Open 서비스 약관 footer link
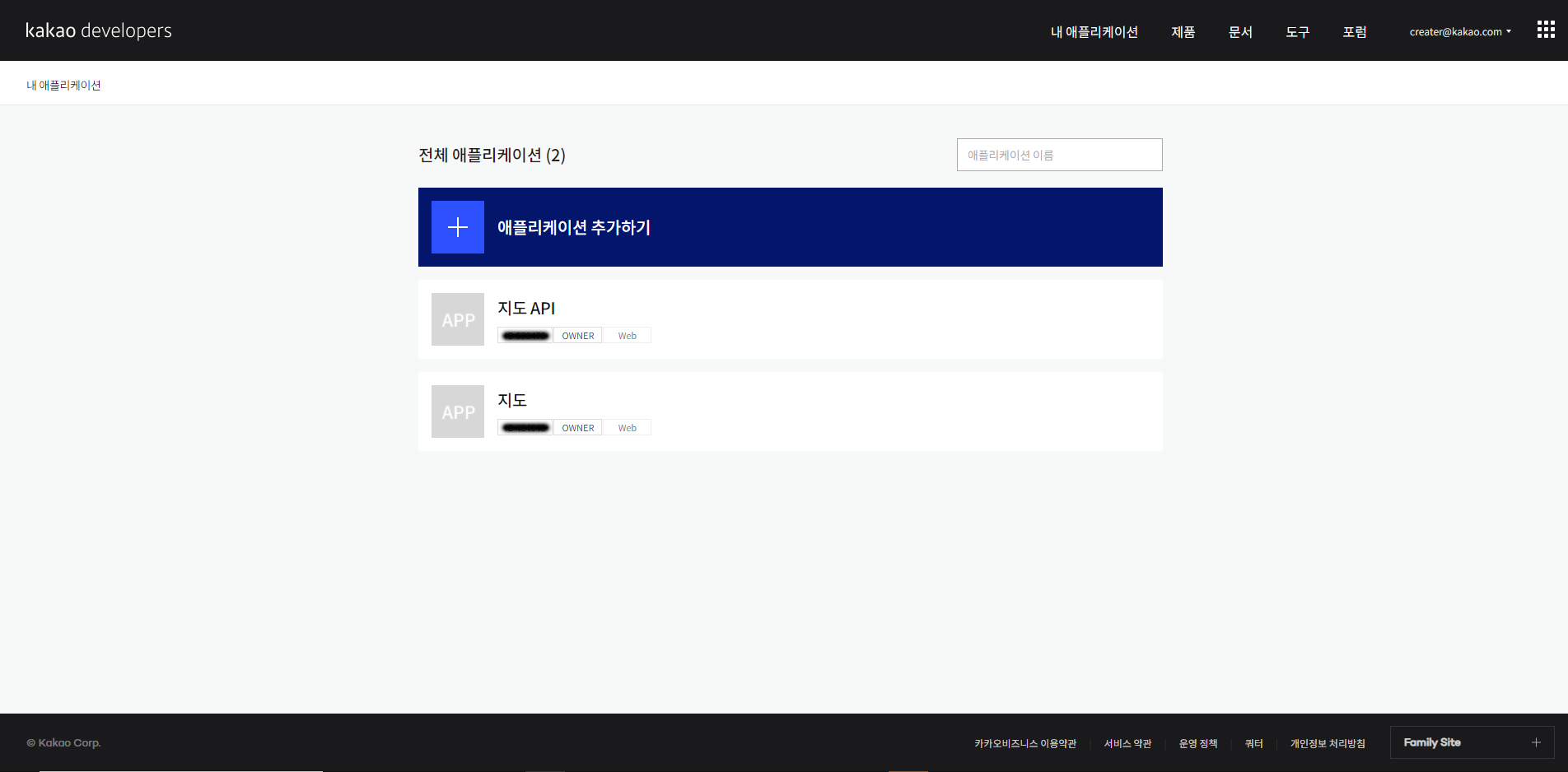The height and width of the screenshot is (772, 1568). (1127, 743)
